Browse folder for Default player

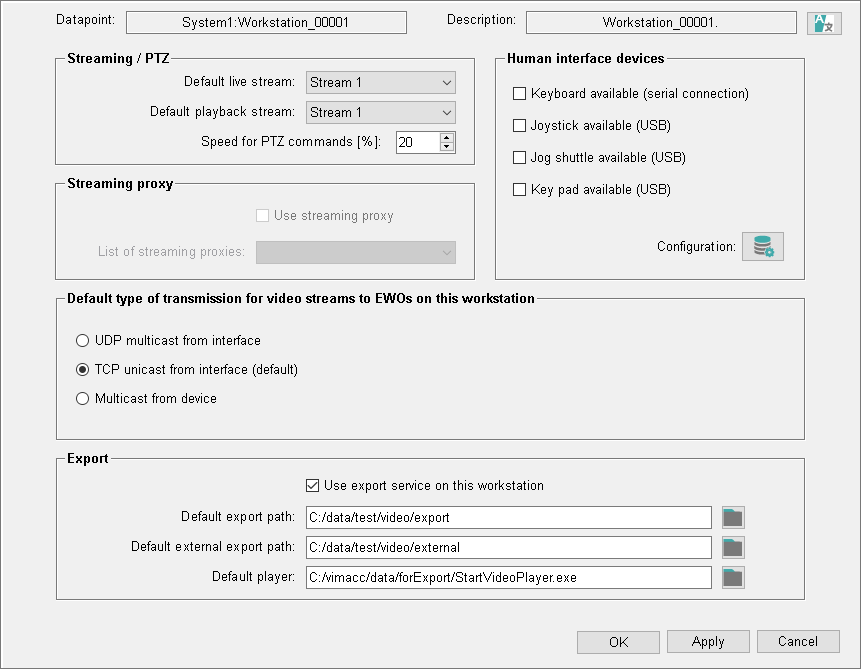click(x=733, y=577)
